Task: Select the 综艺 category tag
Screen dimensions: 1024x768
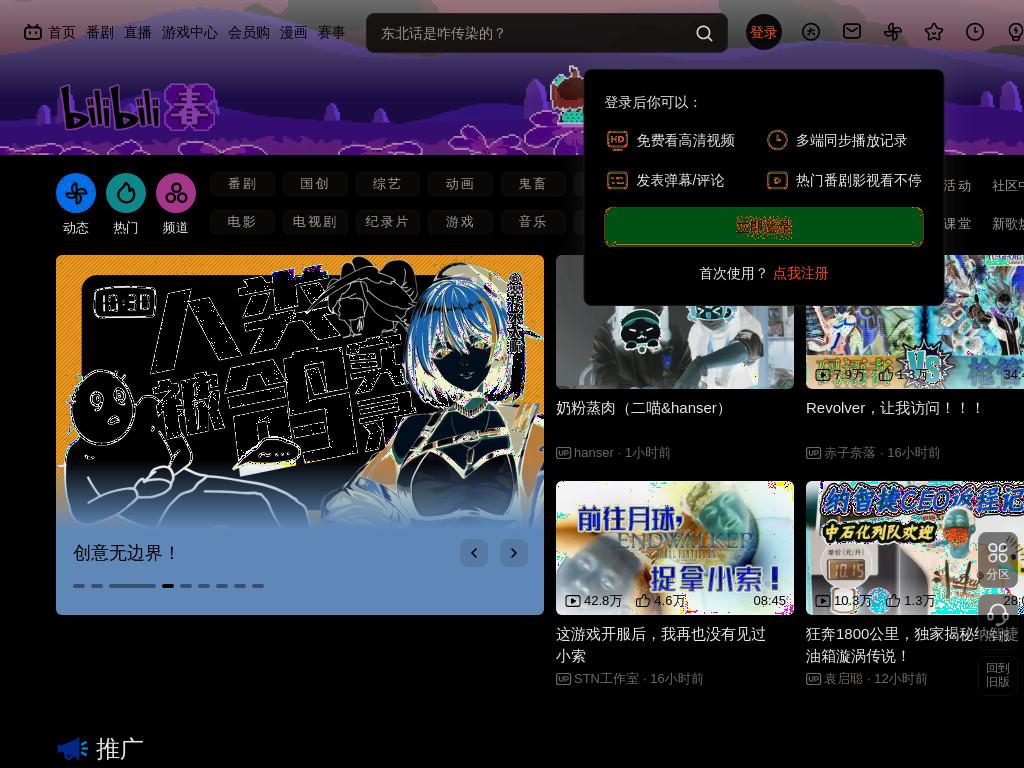Action: point(387,184)
